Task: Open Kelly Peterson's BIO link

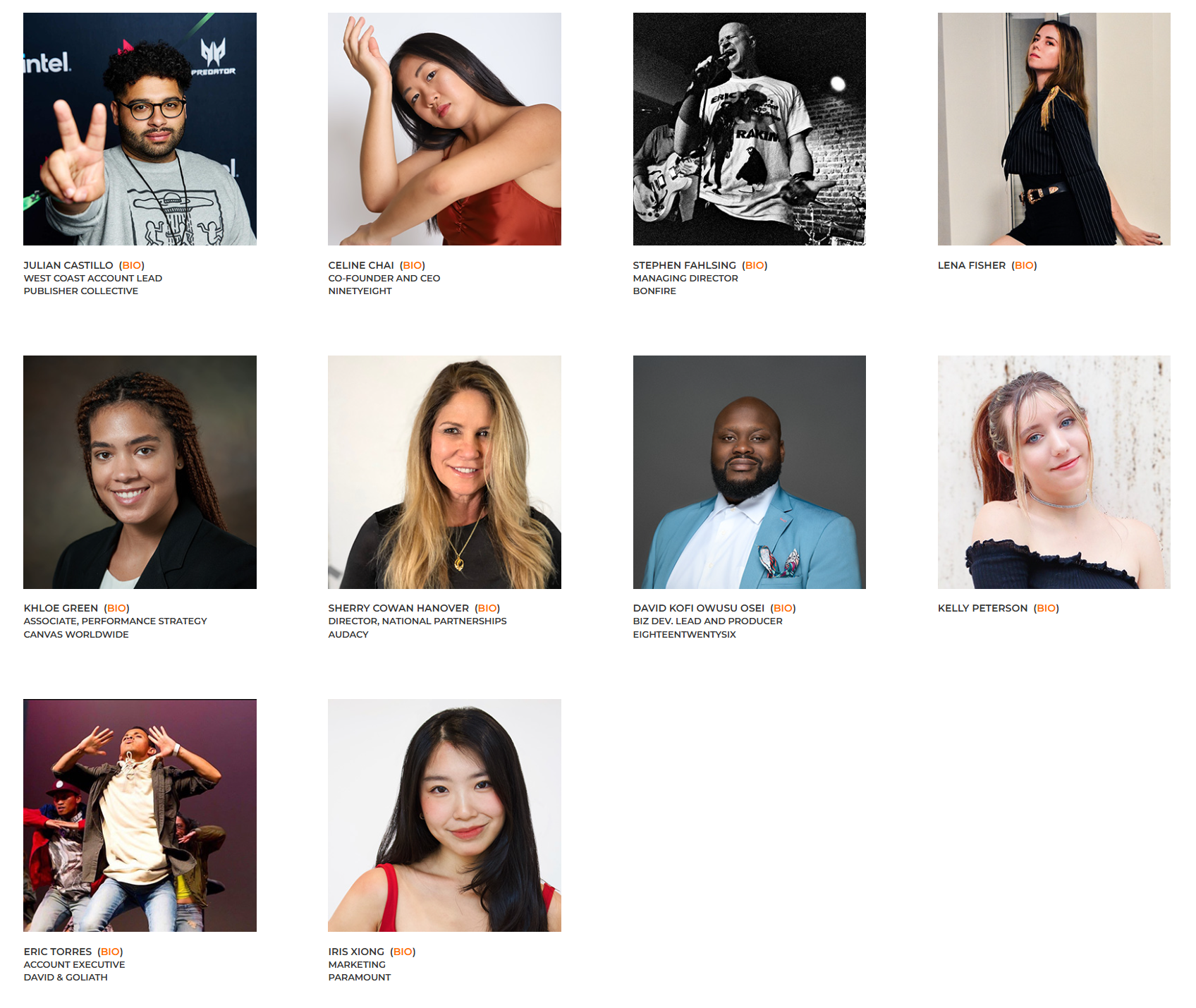Action: [1046, 608]
